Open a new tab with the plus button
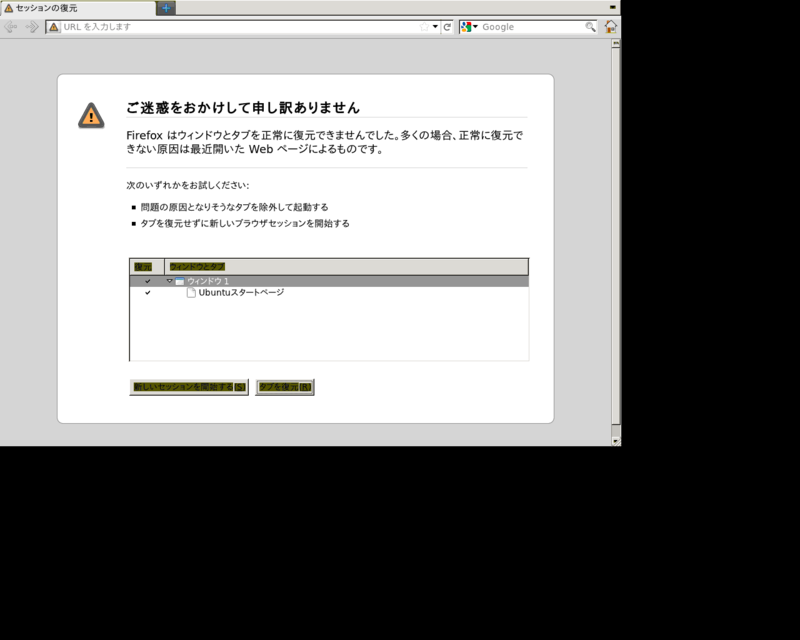This screenshot has height=640, width=800. tap(166, 8)
